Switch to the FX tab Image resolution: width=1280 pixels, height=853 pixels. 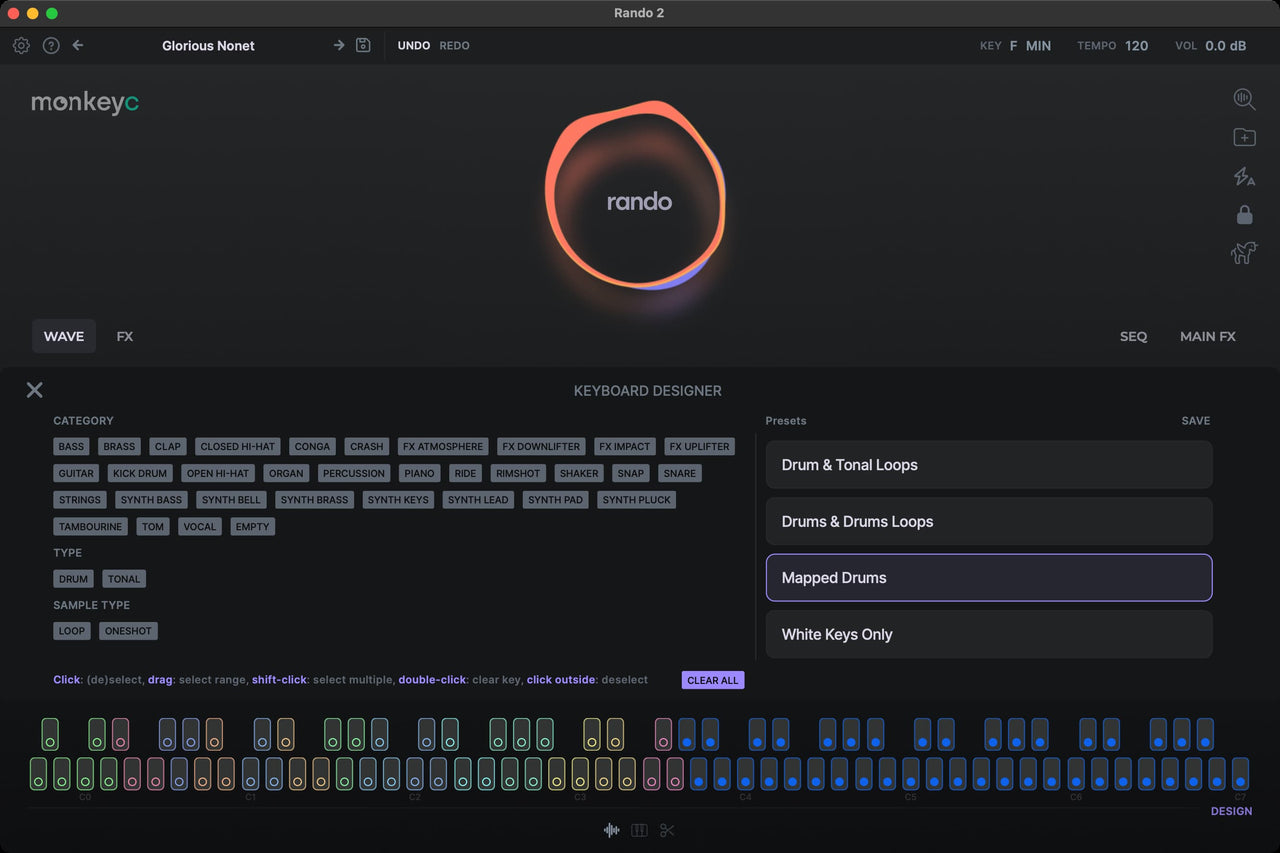coord(124,336)
